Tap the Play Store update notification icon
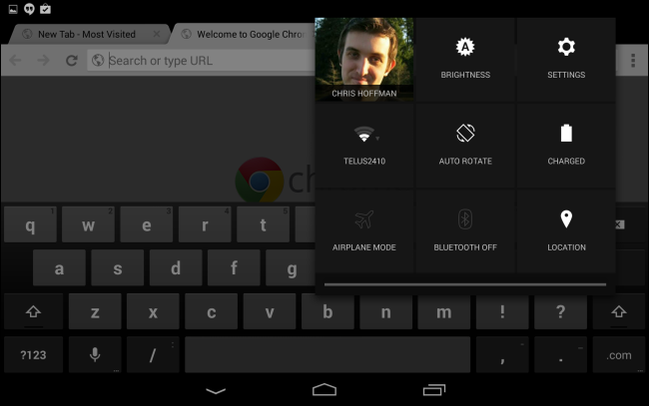Viewport: 649px width, 406px height. 45,9
